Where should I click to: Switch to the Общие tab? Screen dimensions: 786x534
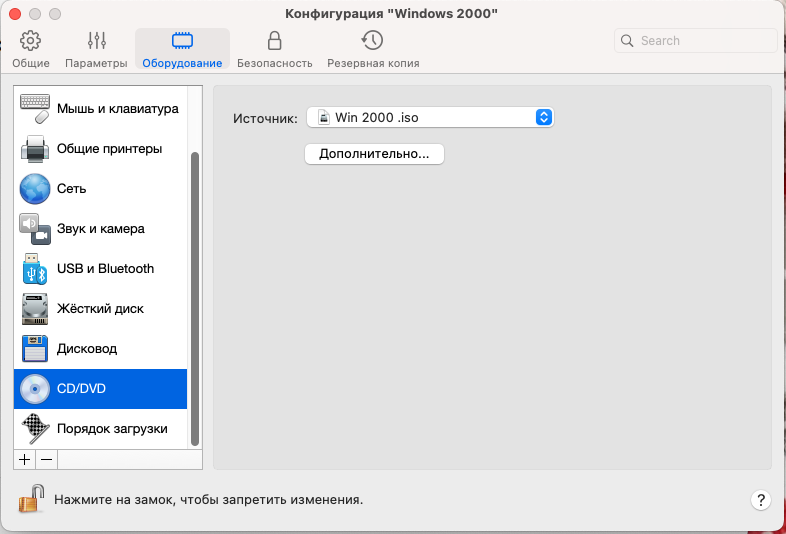click(31, 49)
